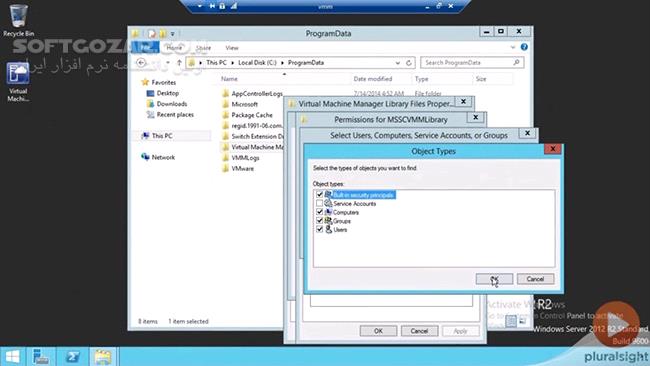This screenshot has width=650, height=366.
Task: Check the Service Accounts checkbox
Action: pos(319,203)
